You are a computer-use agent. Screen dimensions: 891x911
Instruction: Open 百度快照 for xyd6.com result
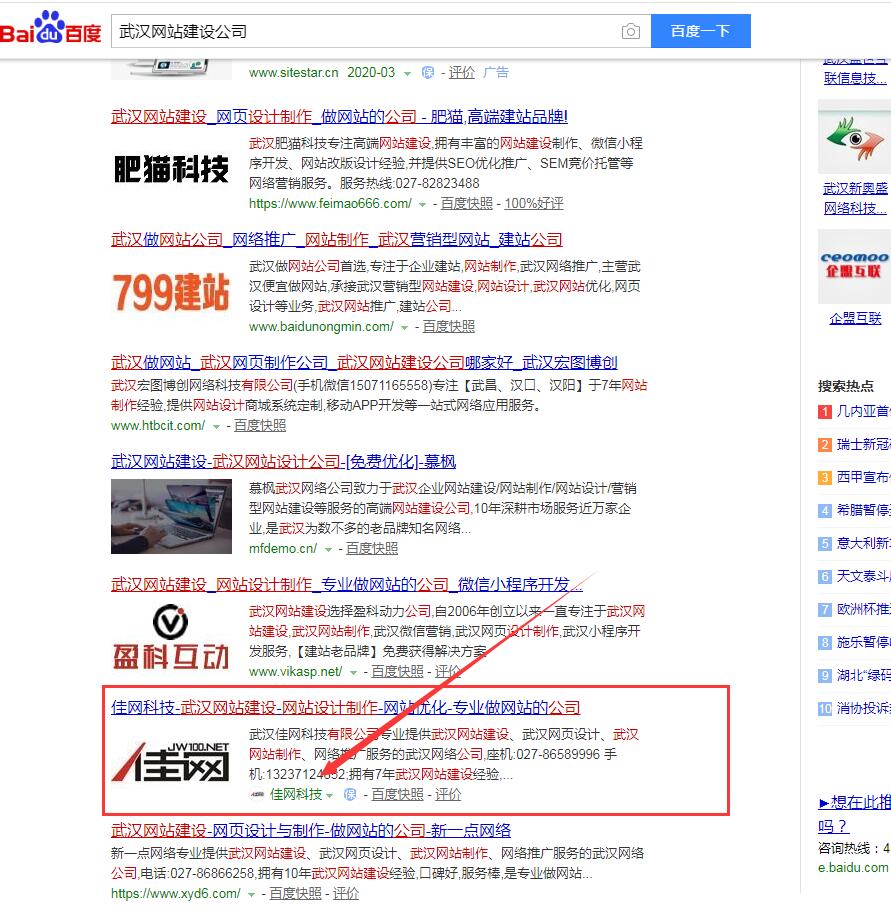pyautogui.click(x=295, y=894)
